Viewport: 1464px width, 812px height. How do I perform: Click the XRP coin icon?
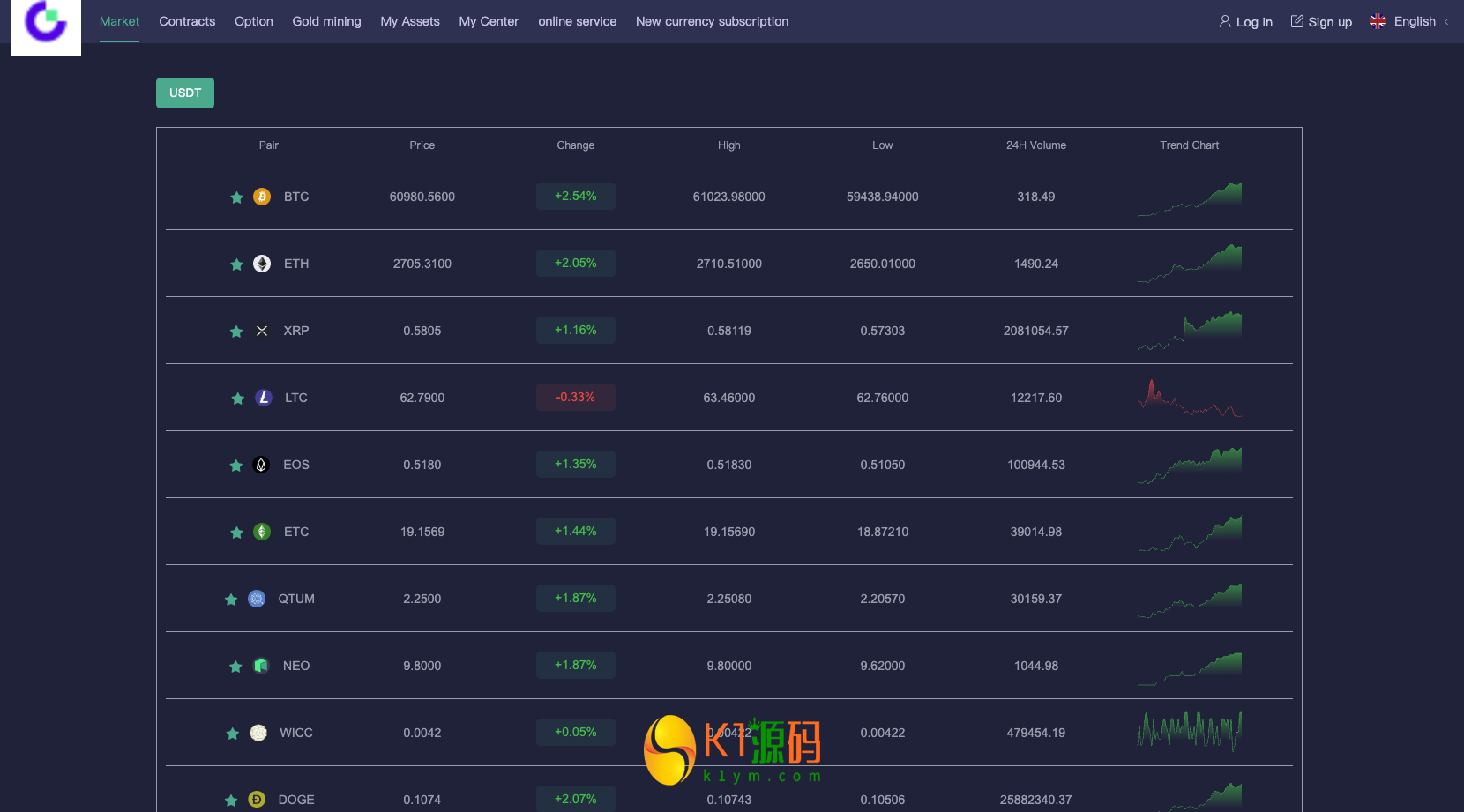[x=262, y=331]
